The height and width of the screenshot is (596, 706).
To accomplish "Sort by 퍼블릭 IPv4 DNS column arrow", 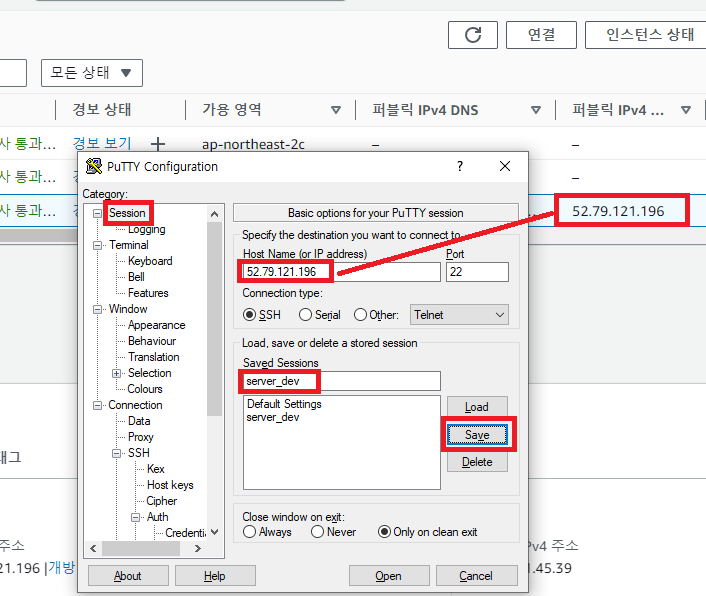I will click(x=536, y=110).
